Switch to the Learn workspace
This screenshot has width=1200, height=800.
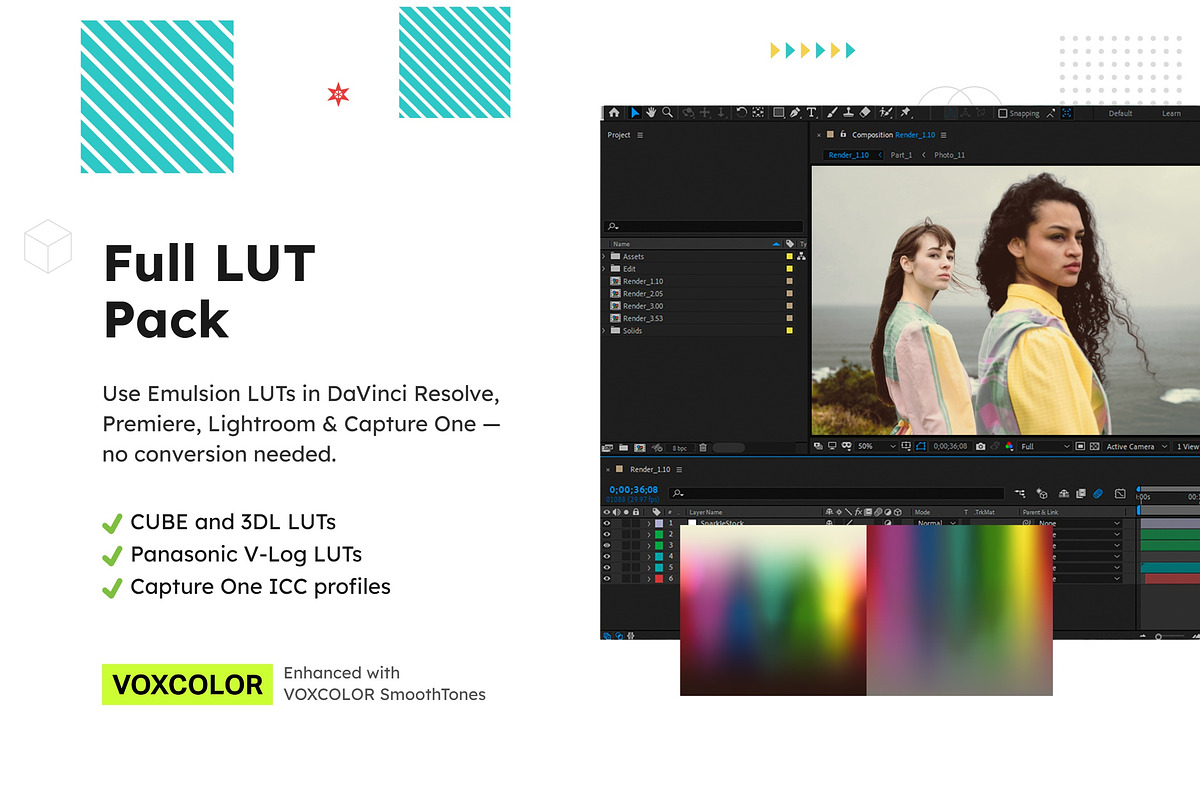tap(1171, 114)
